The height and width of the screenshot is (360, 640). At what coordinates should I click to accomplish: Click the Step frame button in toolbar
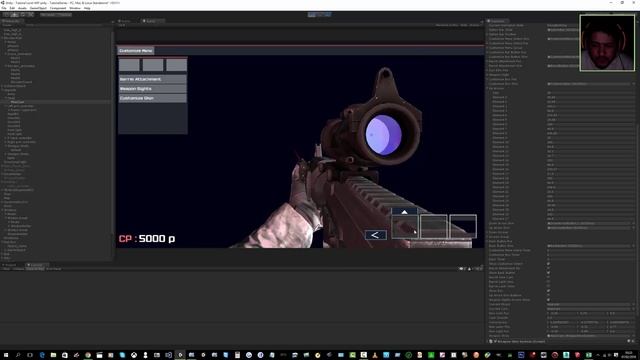327,15
